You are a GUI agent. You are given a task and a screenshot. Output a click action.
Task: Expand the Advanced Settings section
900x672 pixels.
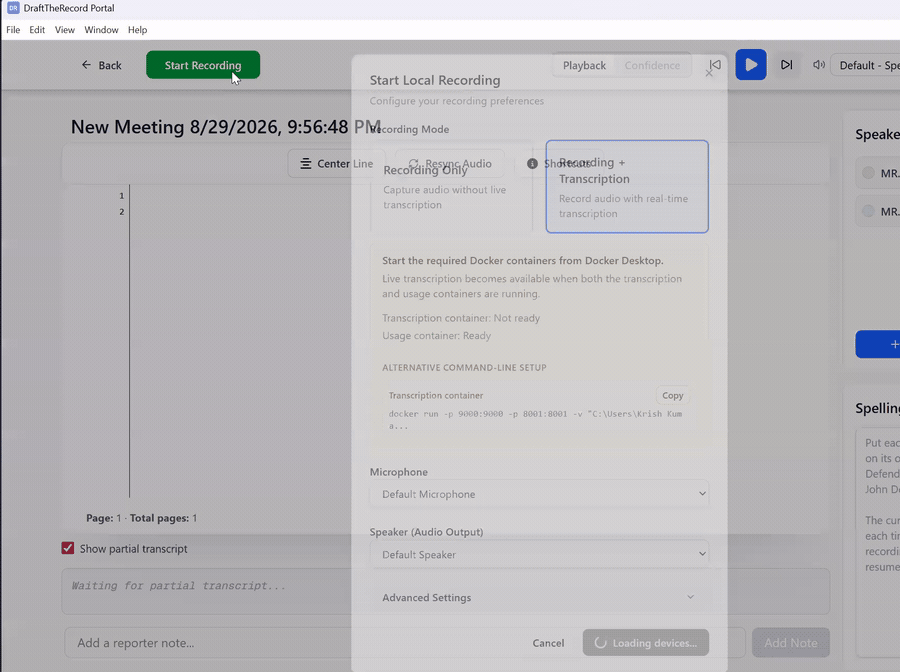(539, 597)
